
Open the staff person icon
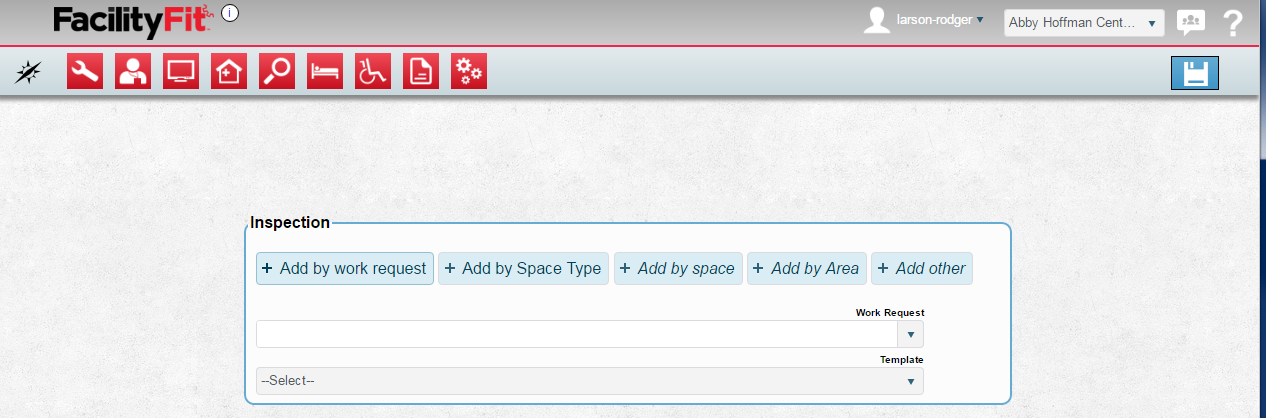click(133, 71)
